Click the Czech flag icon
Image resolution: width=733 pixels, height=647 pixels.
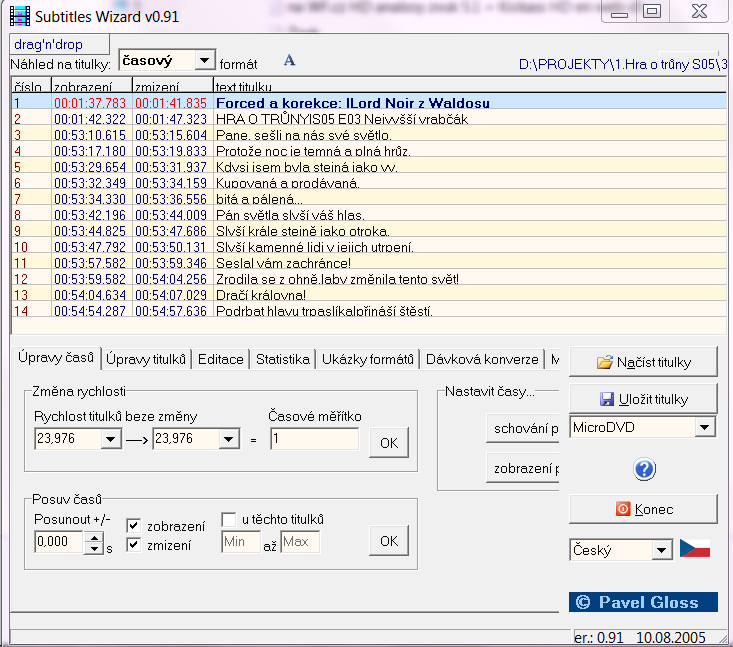pos(695,549)
